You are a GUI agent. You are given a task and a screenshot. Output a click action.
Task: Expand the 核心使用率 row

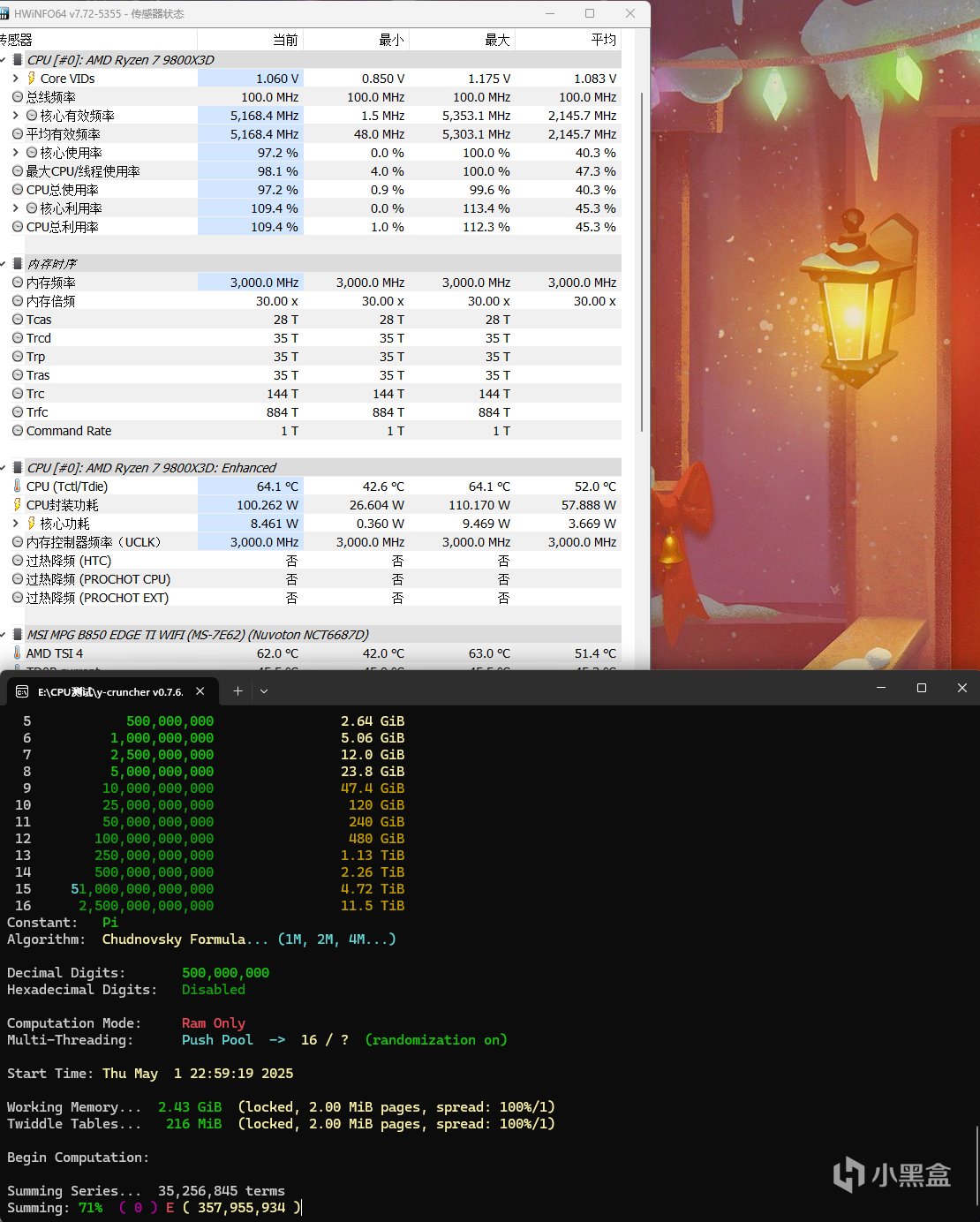coord(16,153)
